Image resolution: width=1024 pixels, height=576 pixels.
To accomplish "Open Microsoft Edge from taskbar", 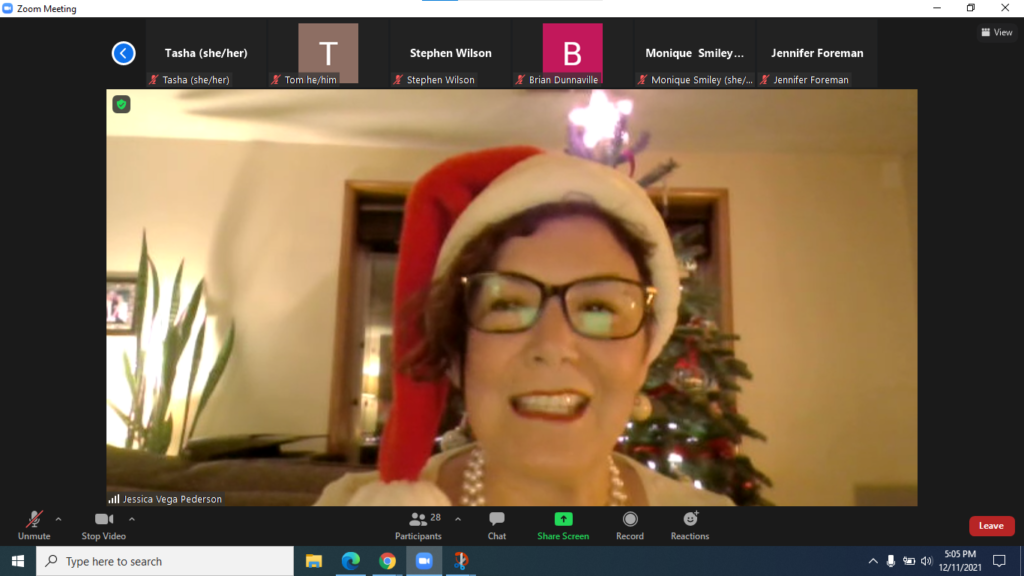I will tap(350, 561).
